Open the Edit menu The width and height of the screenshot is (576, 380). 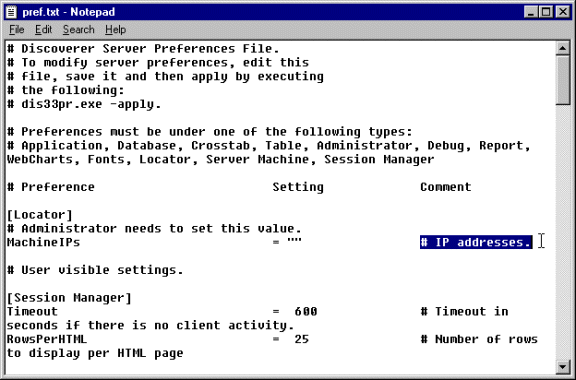coord(43,30)
